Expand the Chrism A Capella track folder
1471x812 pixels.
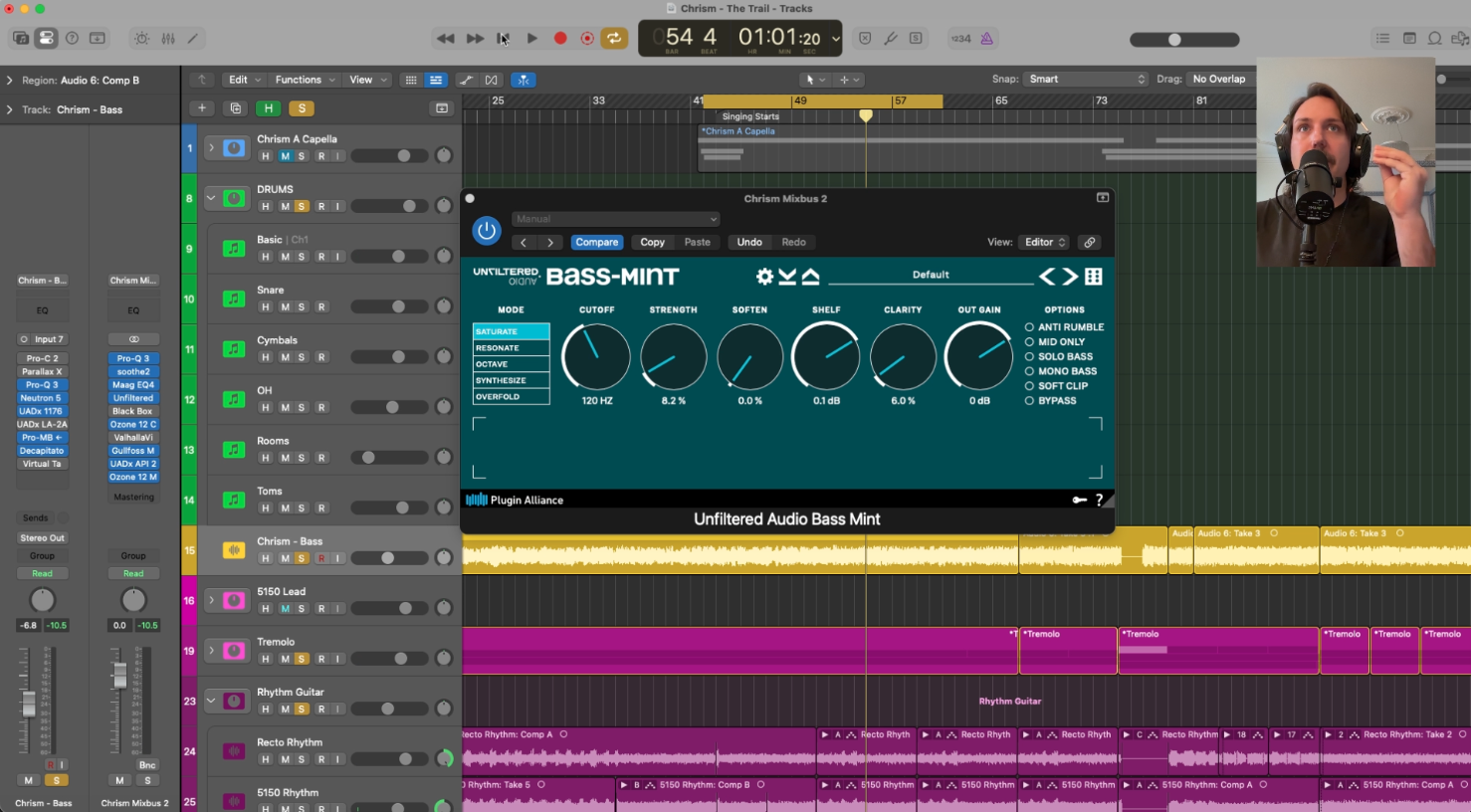[x=211, y=148]
